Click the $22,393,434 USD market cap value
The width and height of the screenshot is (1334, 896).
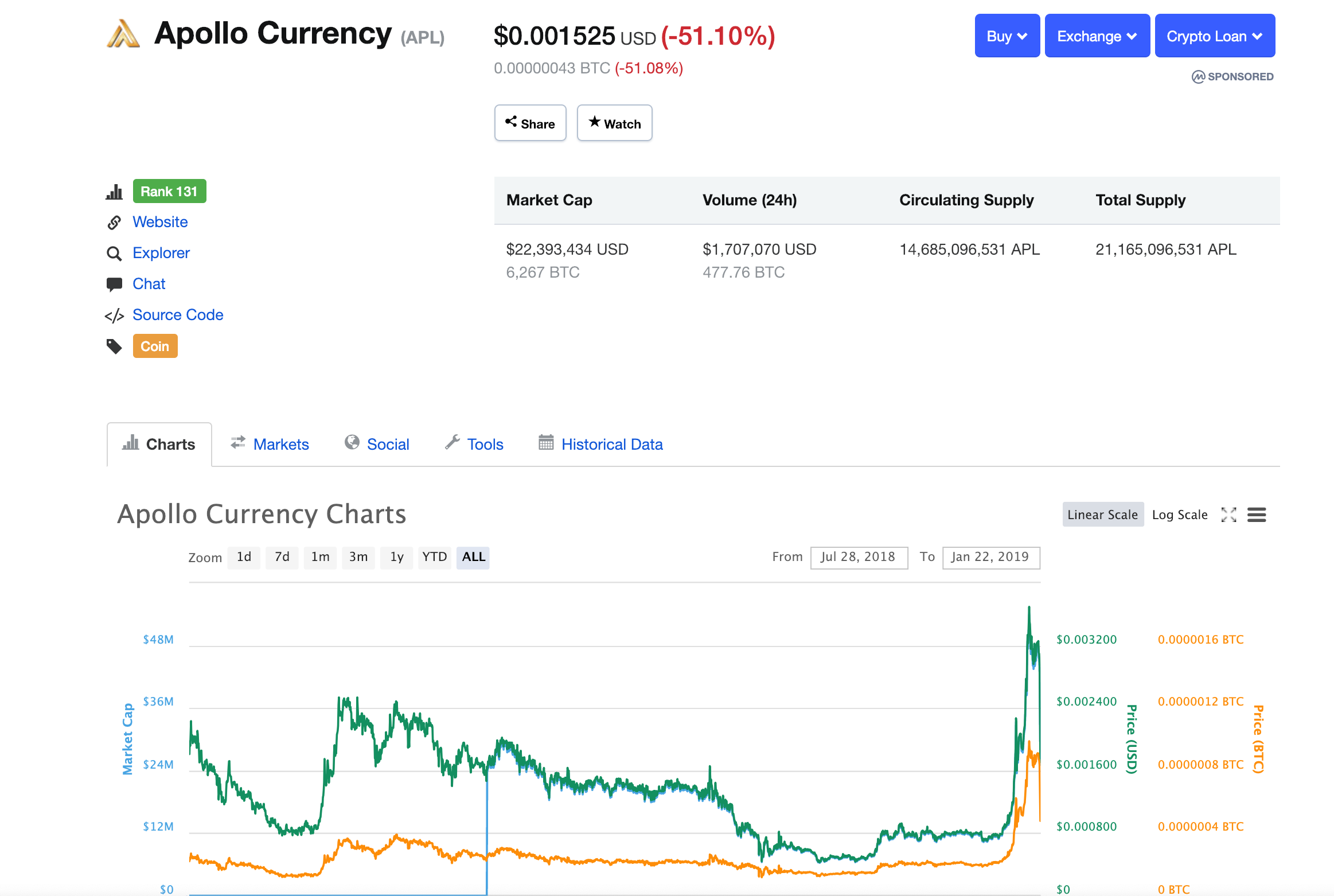tap(567, 250)
